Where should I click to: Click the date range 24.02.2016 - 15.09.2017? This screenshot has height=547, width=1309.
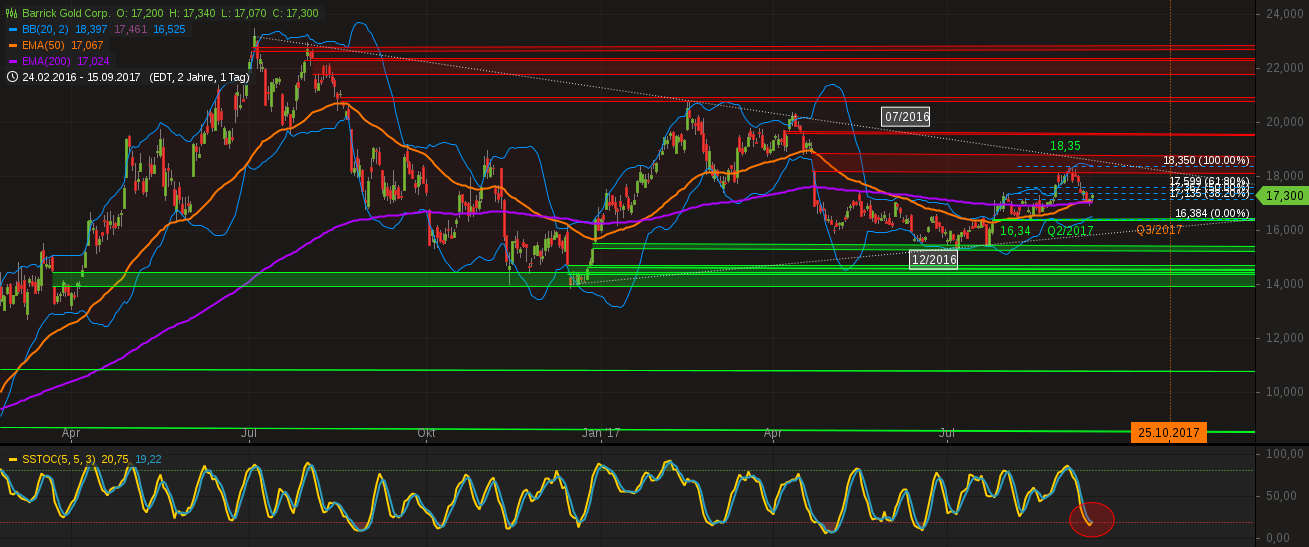[x=82, y=77]
